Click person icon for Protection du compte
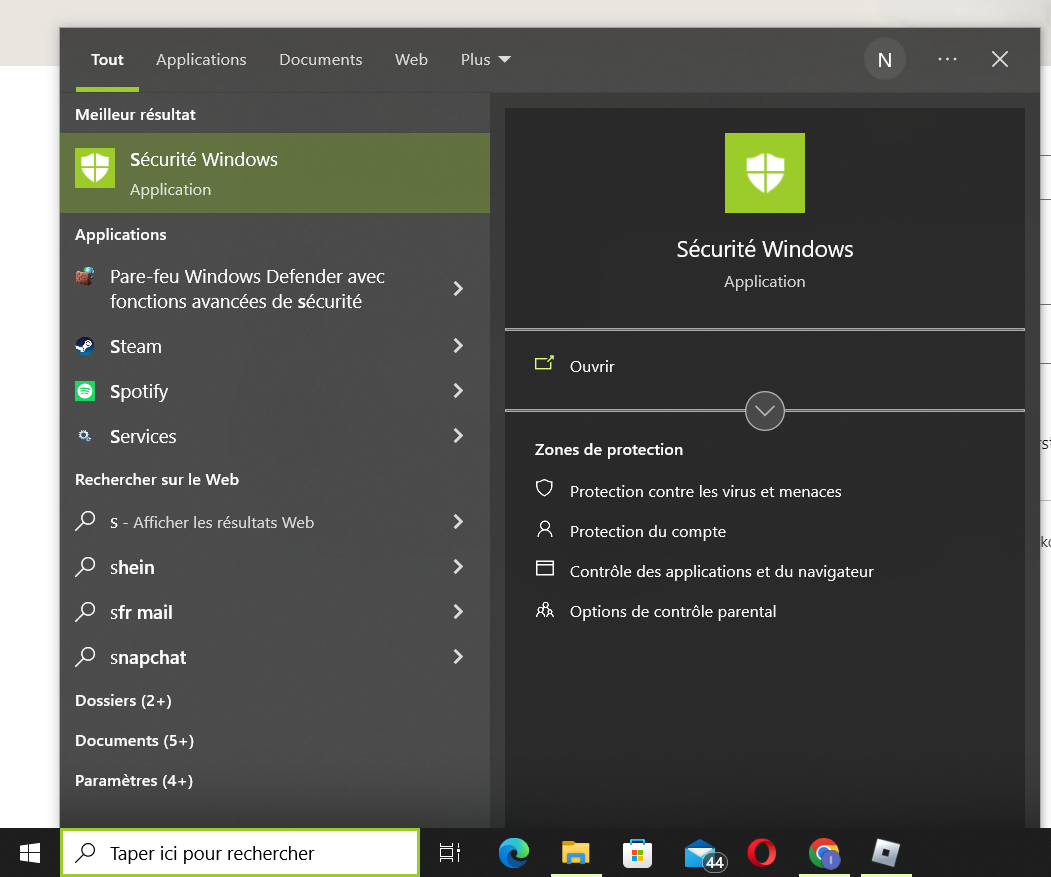1051x877 pixels. pyautogui.click(x=545, y=530)
